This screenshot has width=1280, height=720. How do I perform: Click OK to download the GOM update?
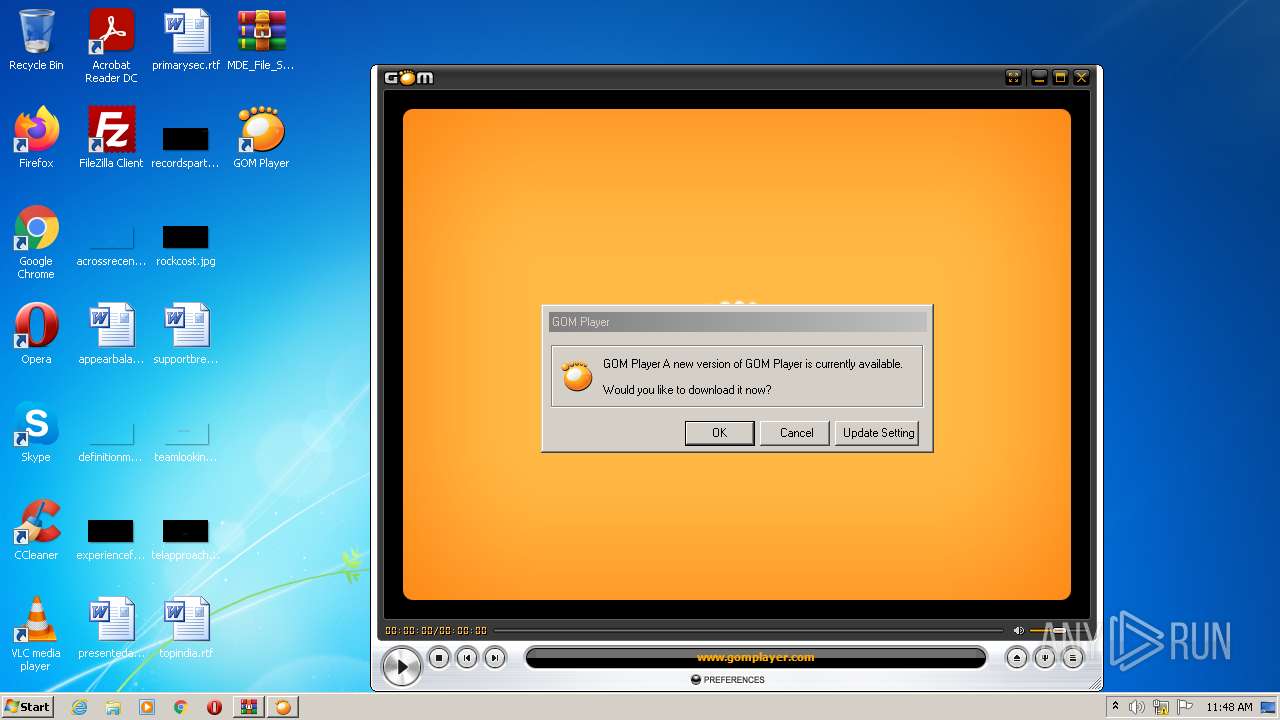tap(719, 433)
